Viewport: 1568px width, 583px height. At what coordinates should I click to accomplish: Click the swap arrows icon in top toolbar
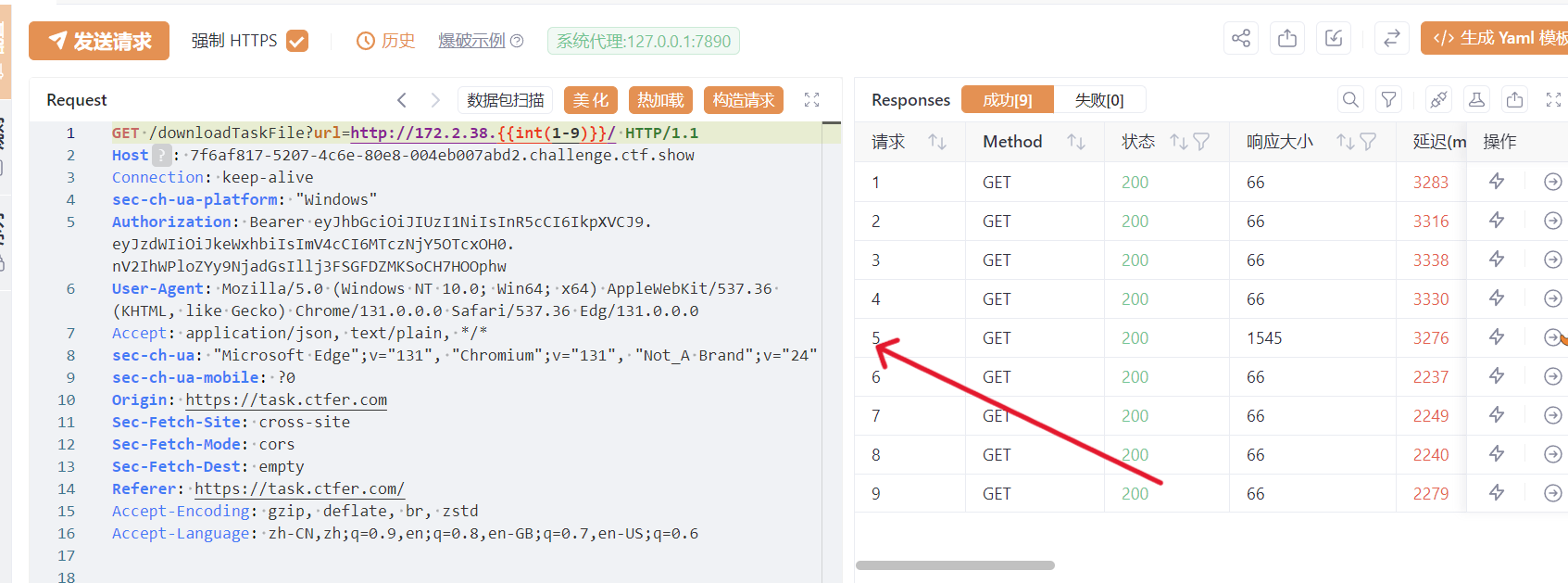point(1391,38)
